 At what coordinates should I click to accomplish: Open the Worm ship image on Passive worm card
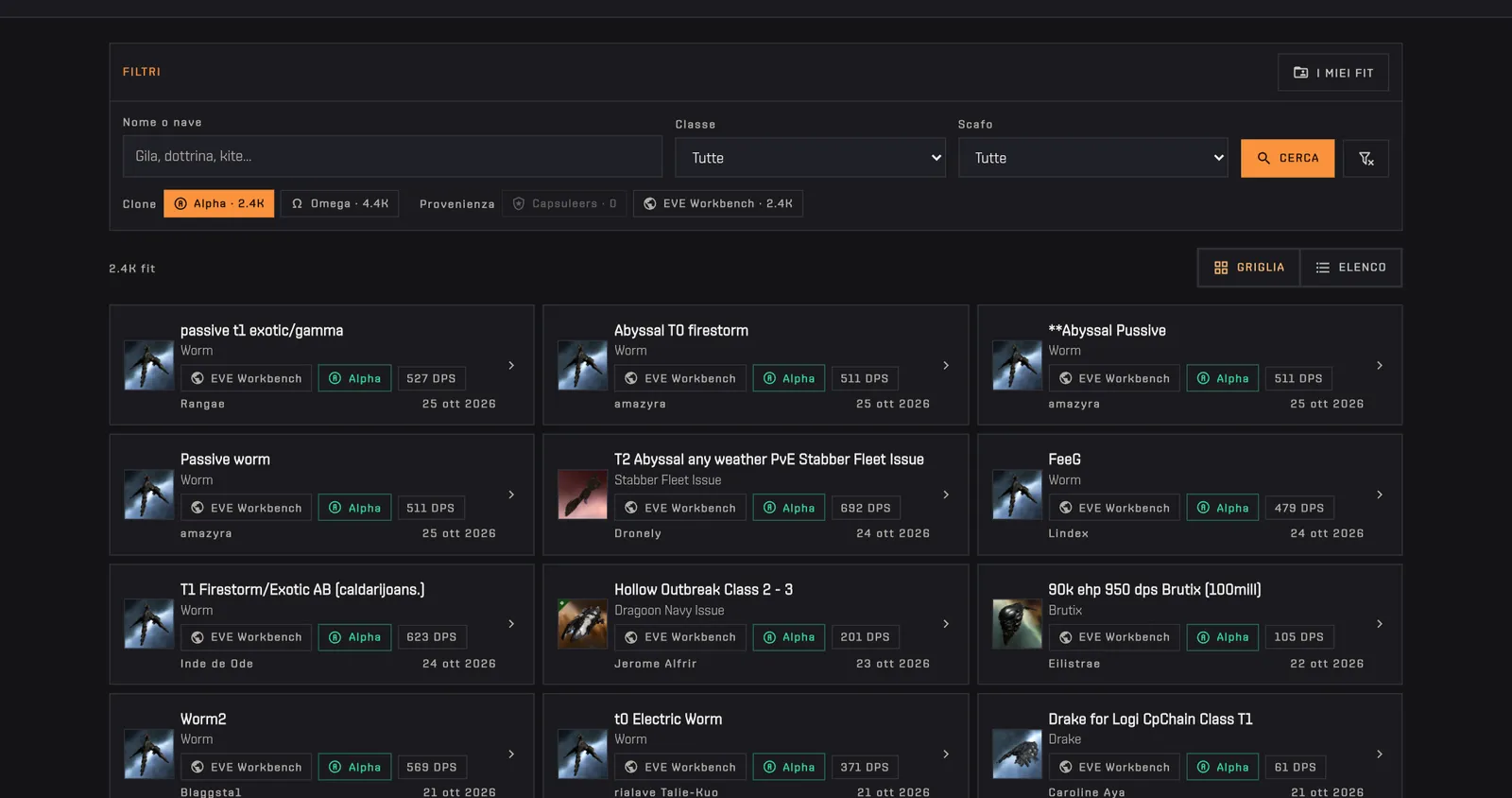(148, 494)
